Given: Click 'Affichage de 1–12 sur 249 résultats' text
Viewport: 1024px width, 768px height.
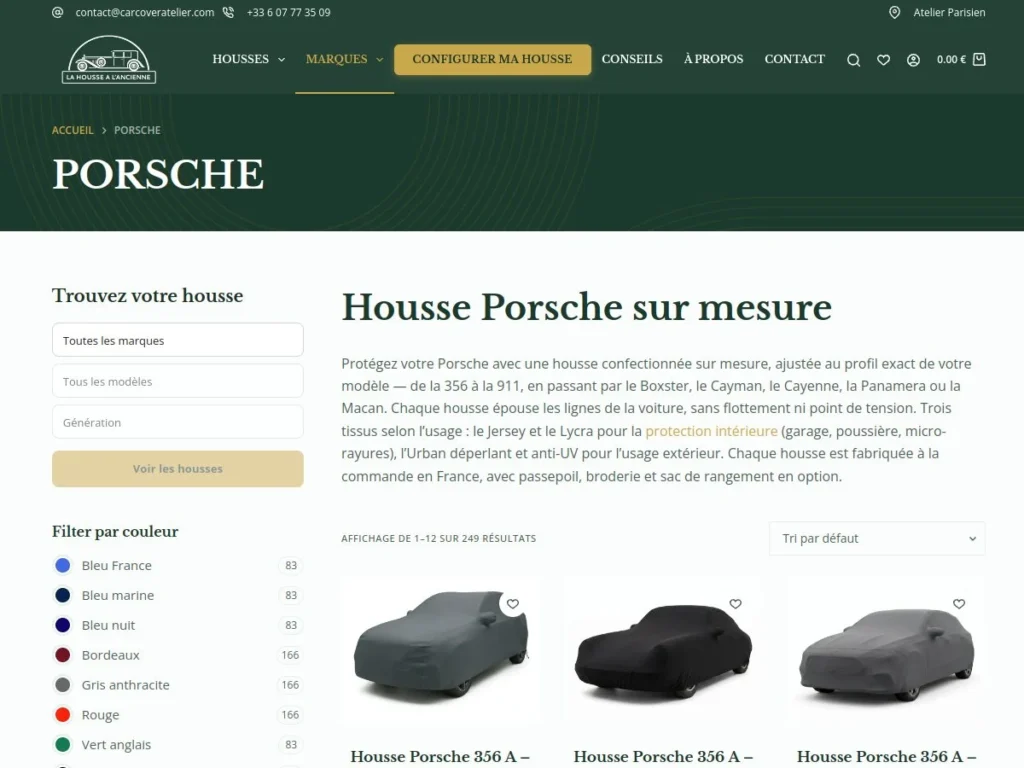Looking at the screenshot, I should tap(438, 538).
